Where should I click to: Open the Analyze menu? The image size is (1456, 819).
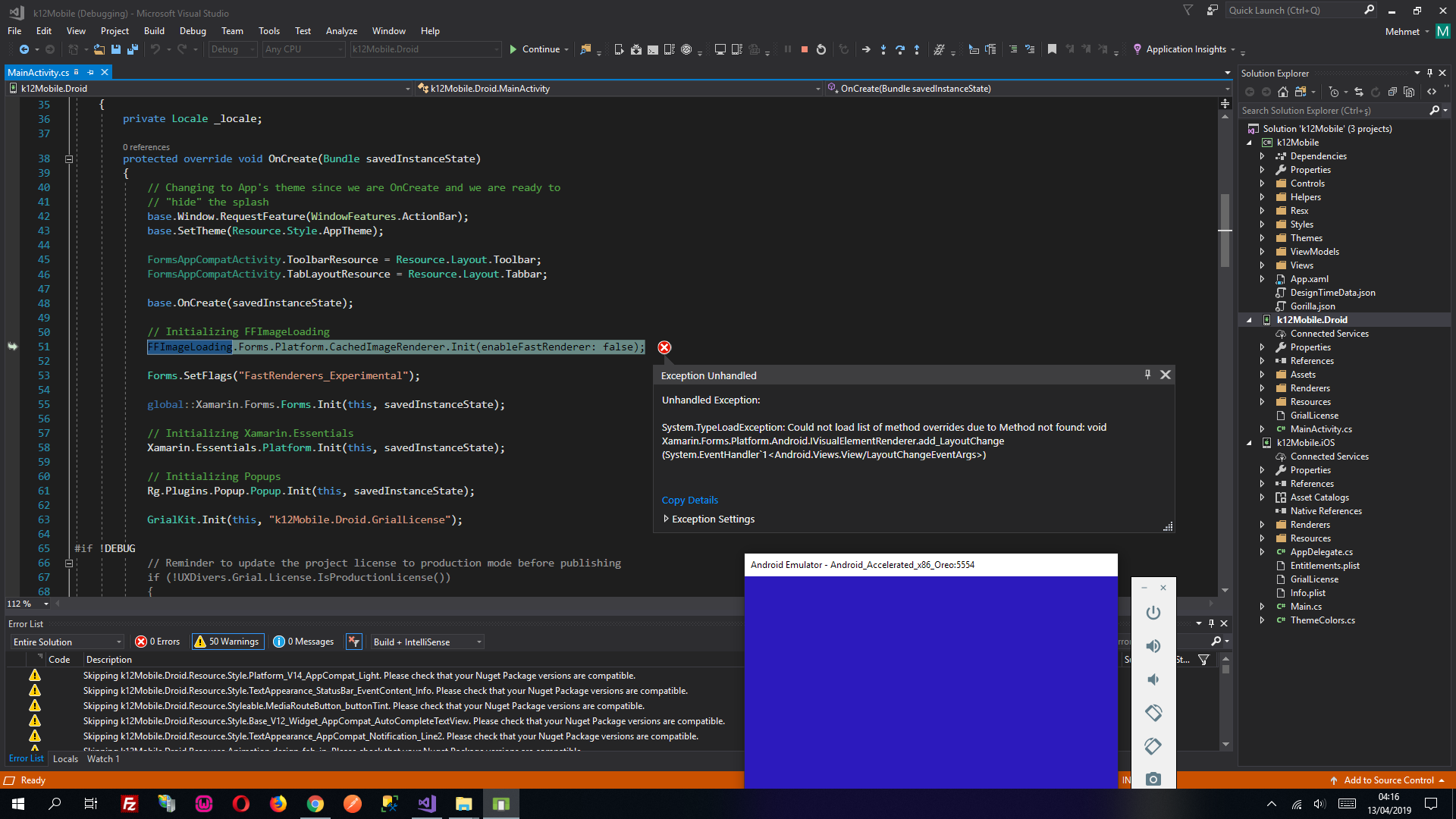(x=341, y=31)
